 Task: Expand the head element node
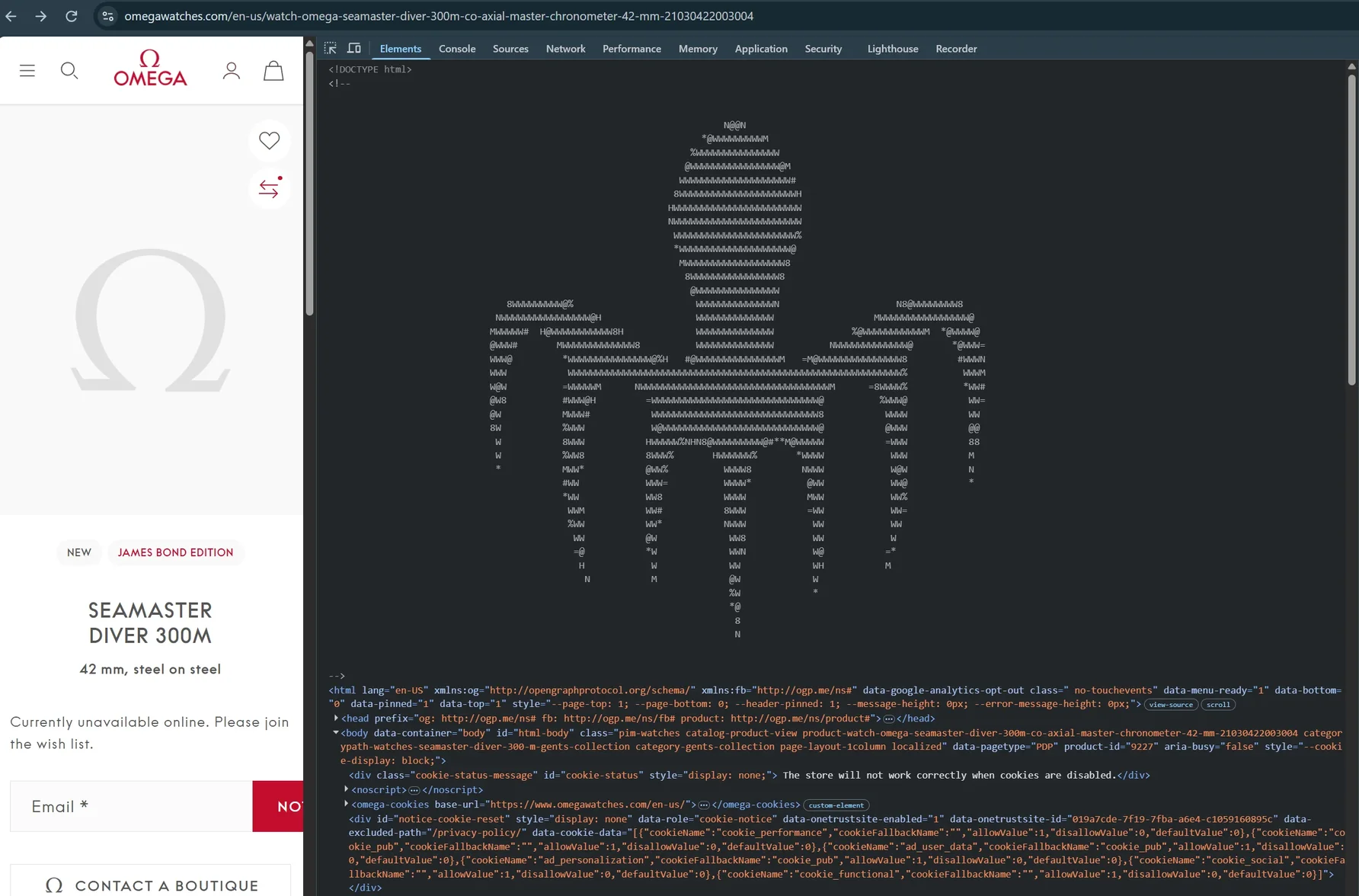tap(336, 718)
